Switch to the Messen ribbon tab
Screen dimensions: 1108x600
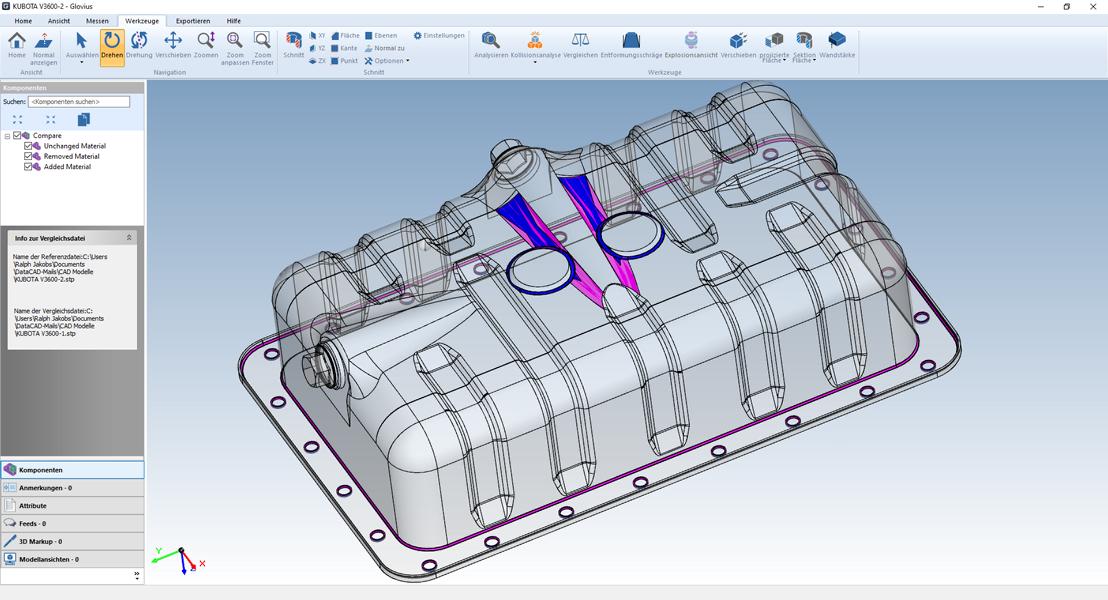(97, 20)
